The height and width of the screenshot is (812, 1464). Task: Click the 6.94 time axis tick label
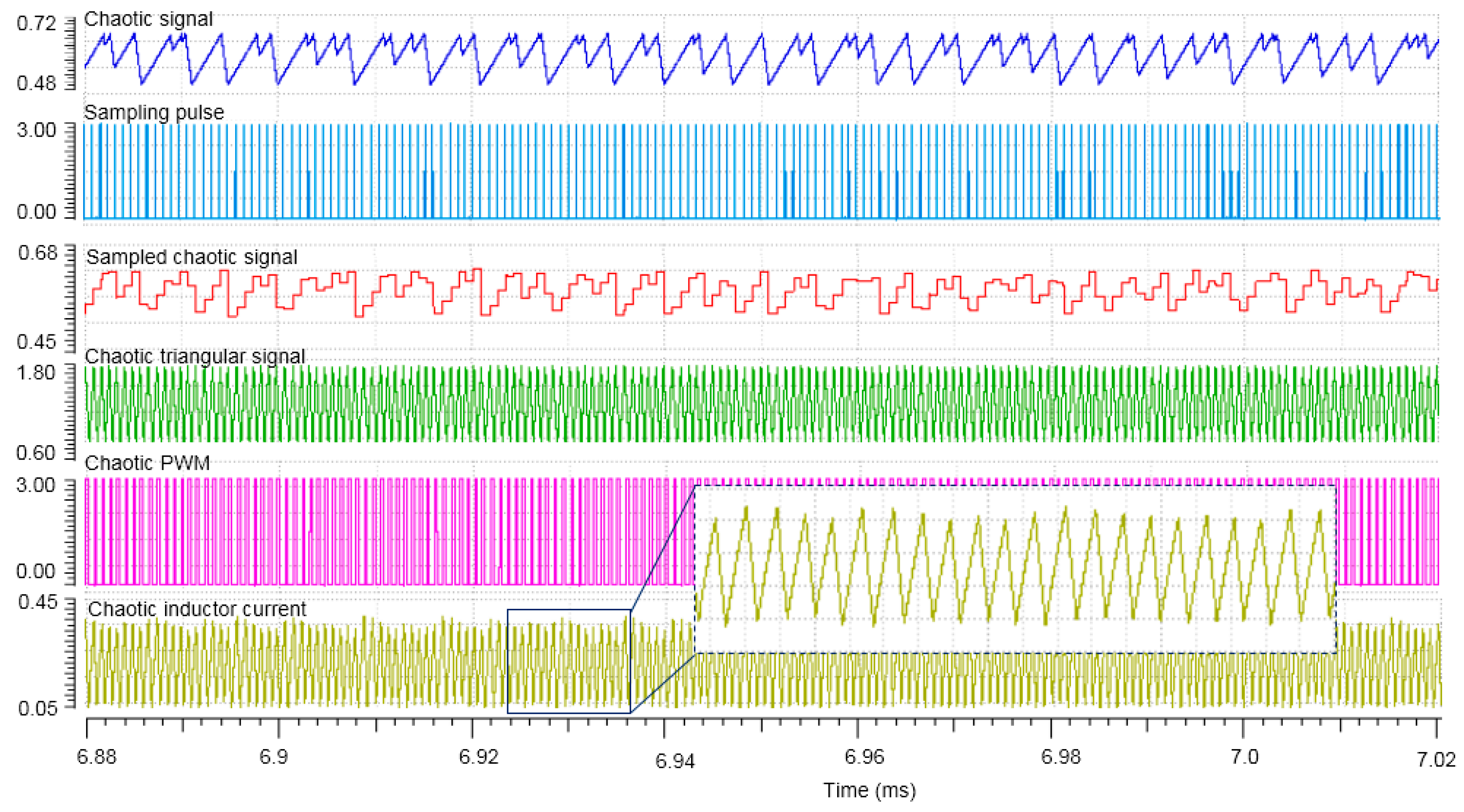pyautogui.click(x=675, y=761)
